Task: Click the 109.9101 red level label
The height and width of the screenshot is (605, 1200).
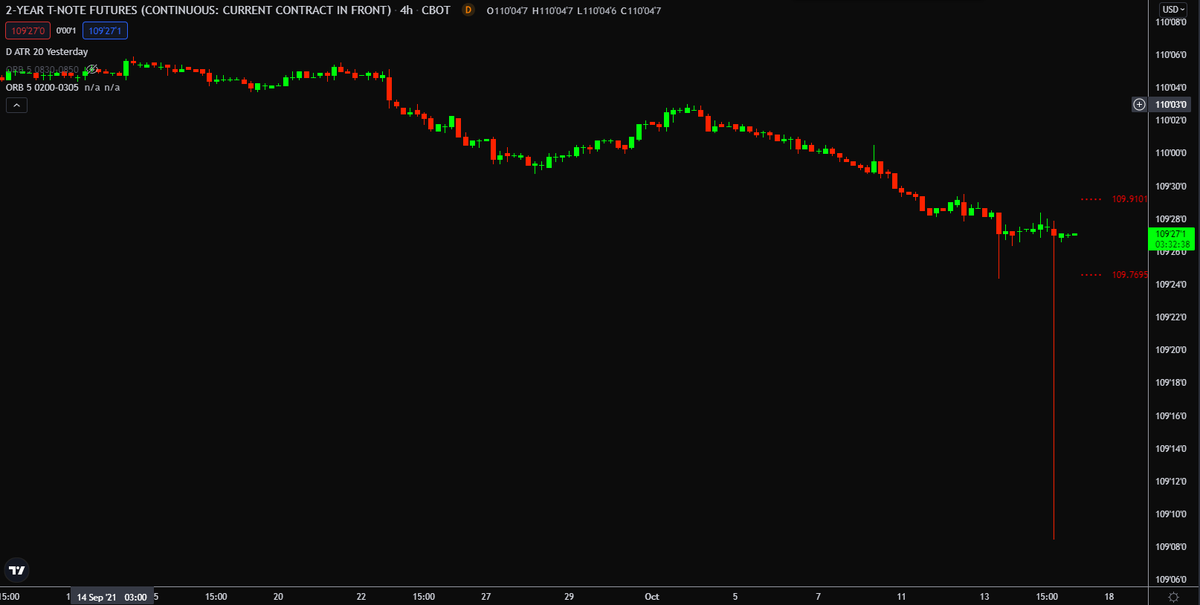Action: tap(1129, 199)
